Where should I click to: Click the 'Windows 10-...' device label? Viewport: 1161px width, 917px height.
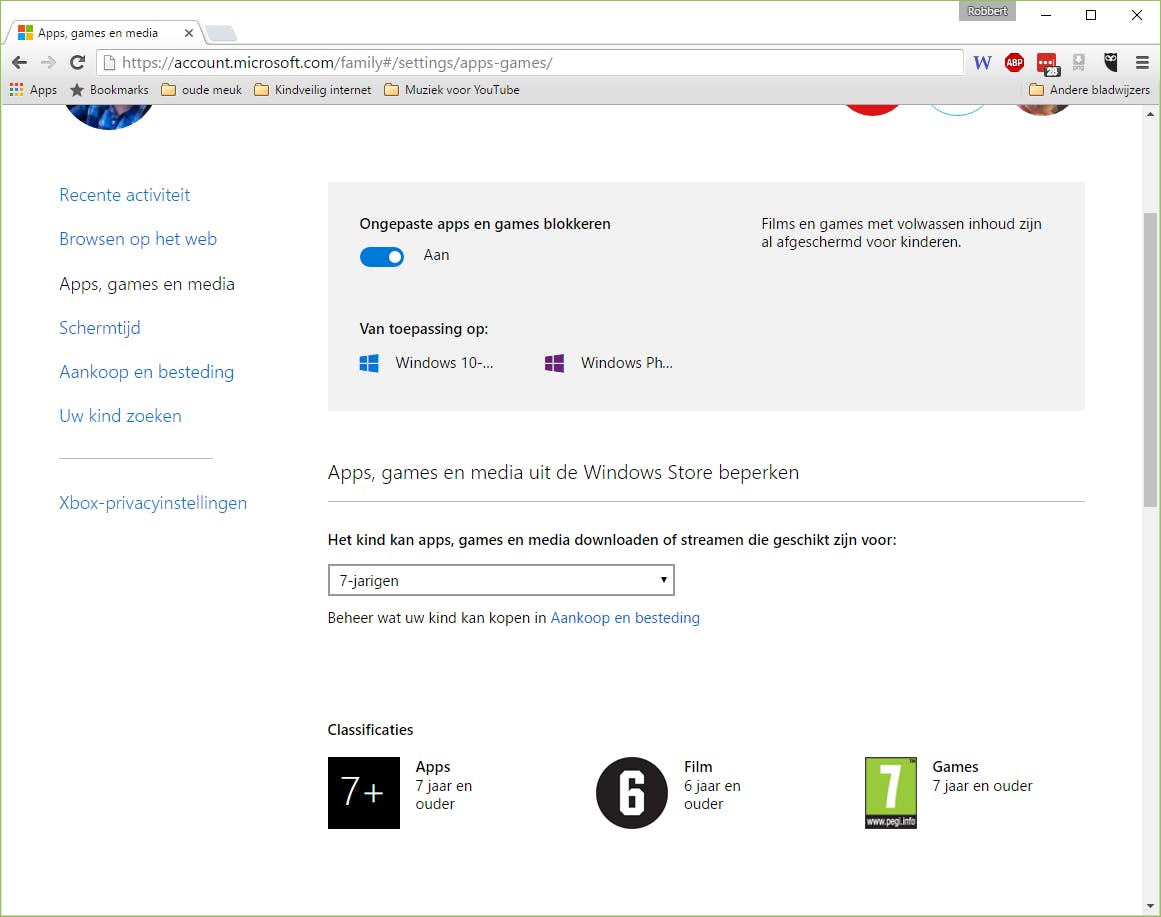[x=444, y=363]
